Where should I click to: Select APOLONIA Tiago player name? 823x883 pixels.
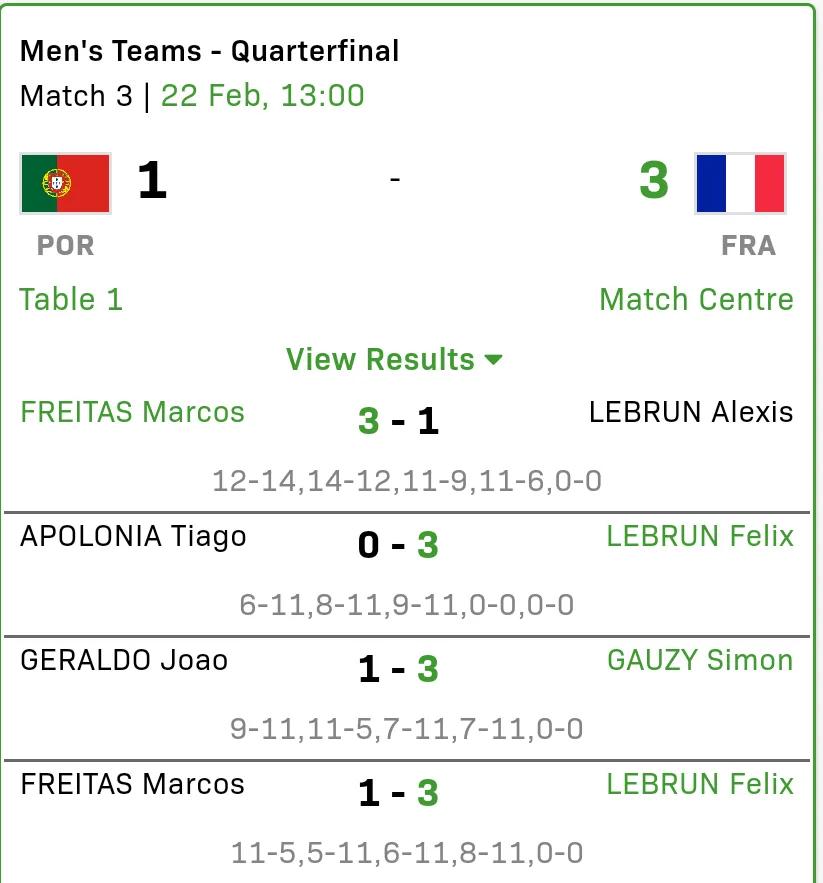[134, 536]
